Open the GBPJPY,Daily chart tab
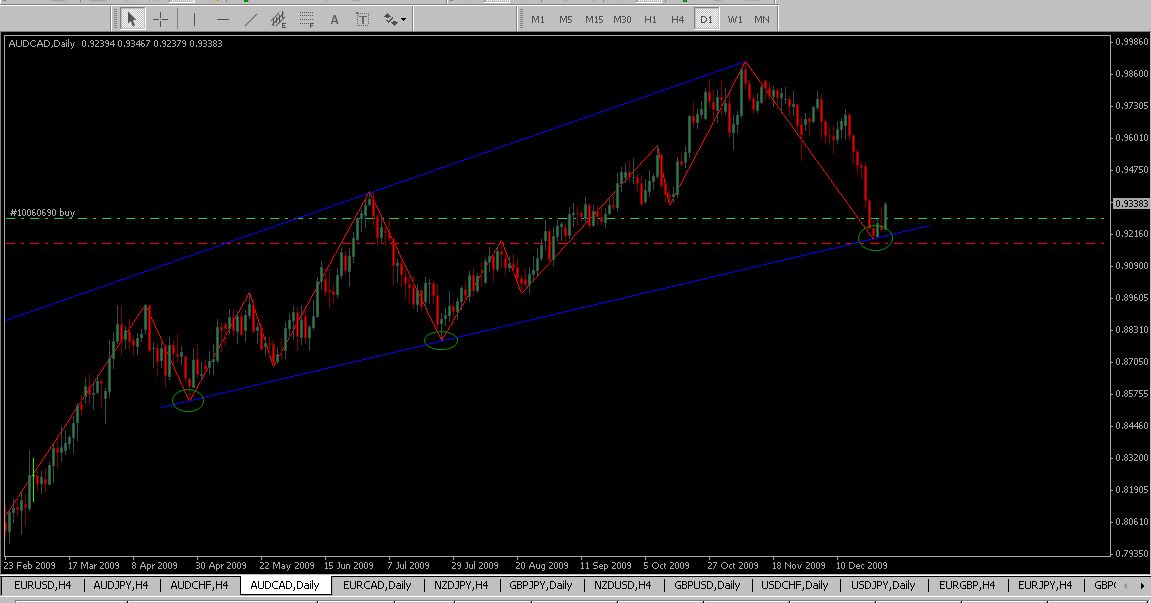The width and height of the screenshot is (1151, 603). pyautogui.click(x=540, y=585)
